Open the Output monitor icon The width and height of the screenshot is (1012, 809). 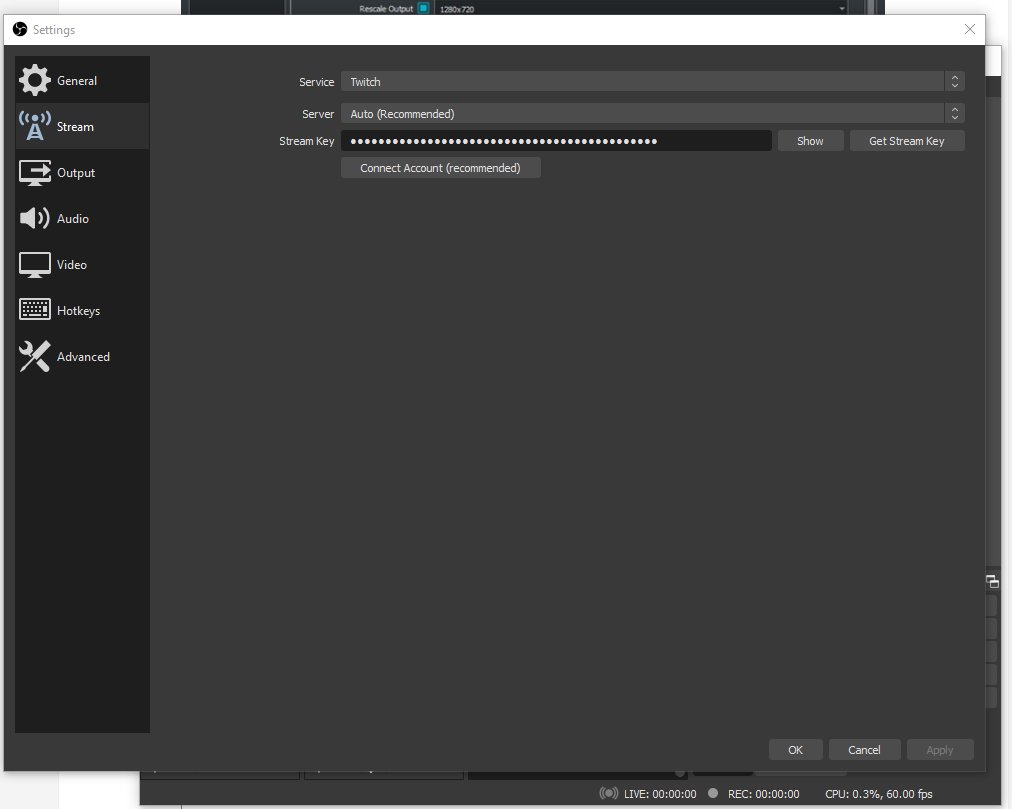[x=35, y=172]
